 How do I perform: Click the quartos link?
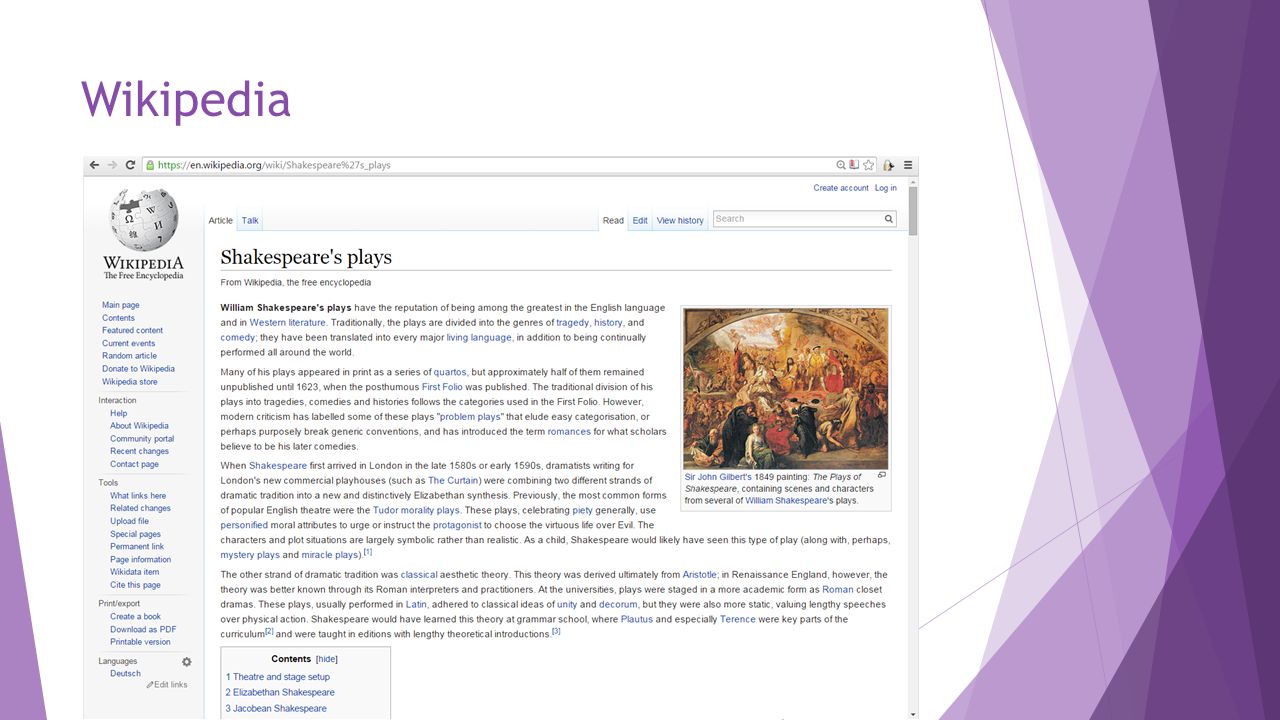point(450,372)
